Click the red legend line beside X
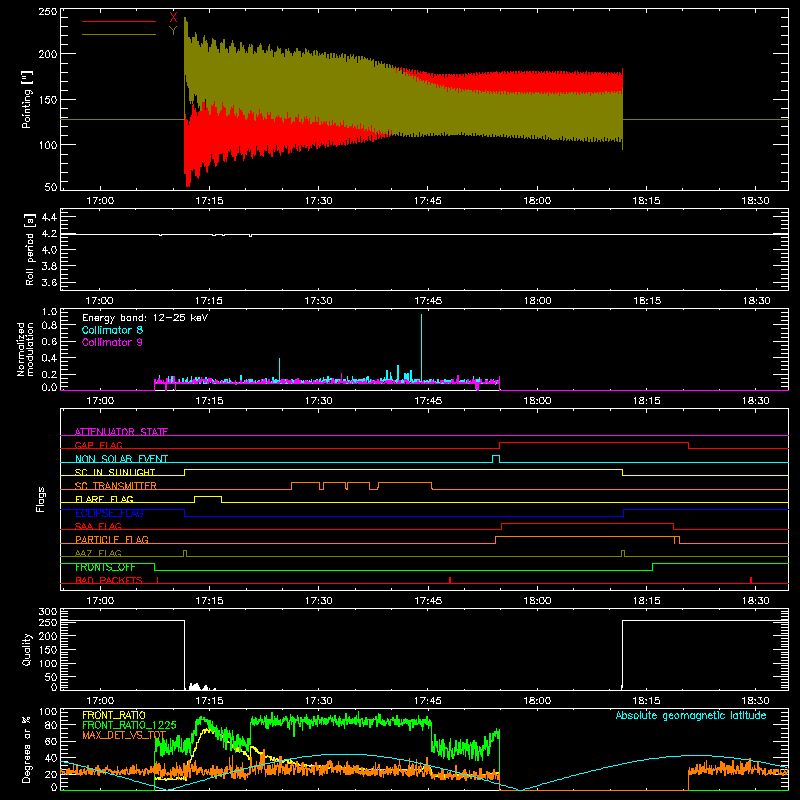 coord(119,21)
